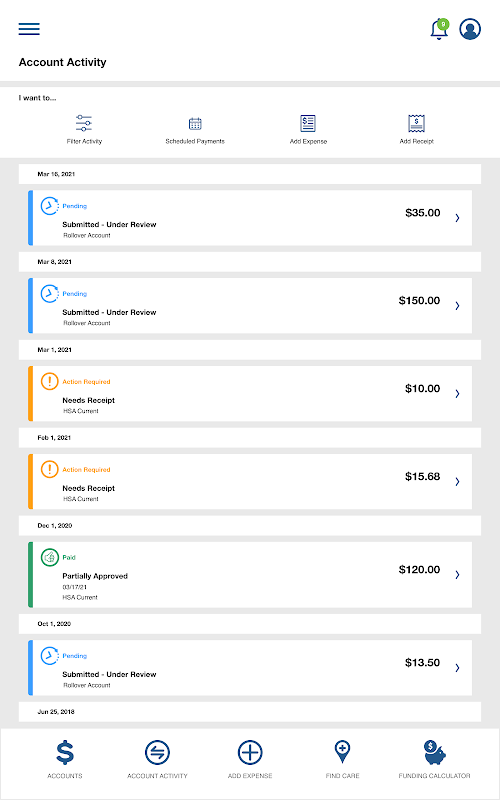The width and height of the screenshot is (500, 800).
Task: Tap the Find Care location icon
Action: click(342, 752)
